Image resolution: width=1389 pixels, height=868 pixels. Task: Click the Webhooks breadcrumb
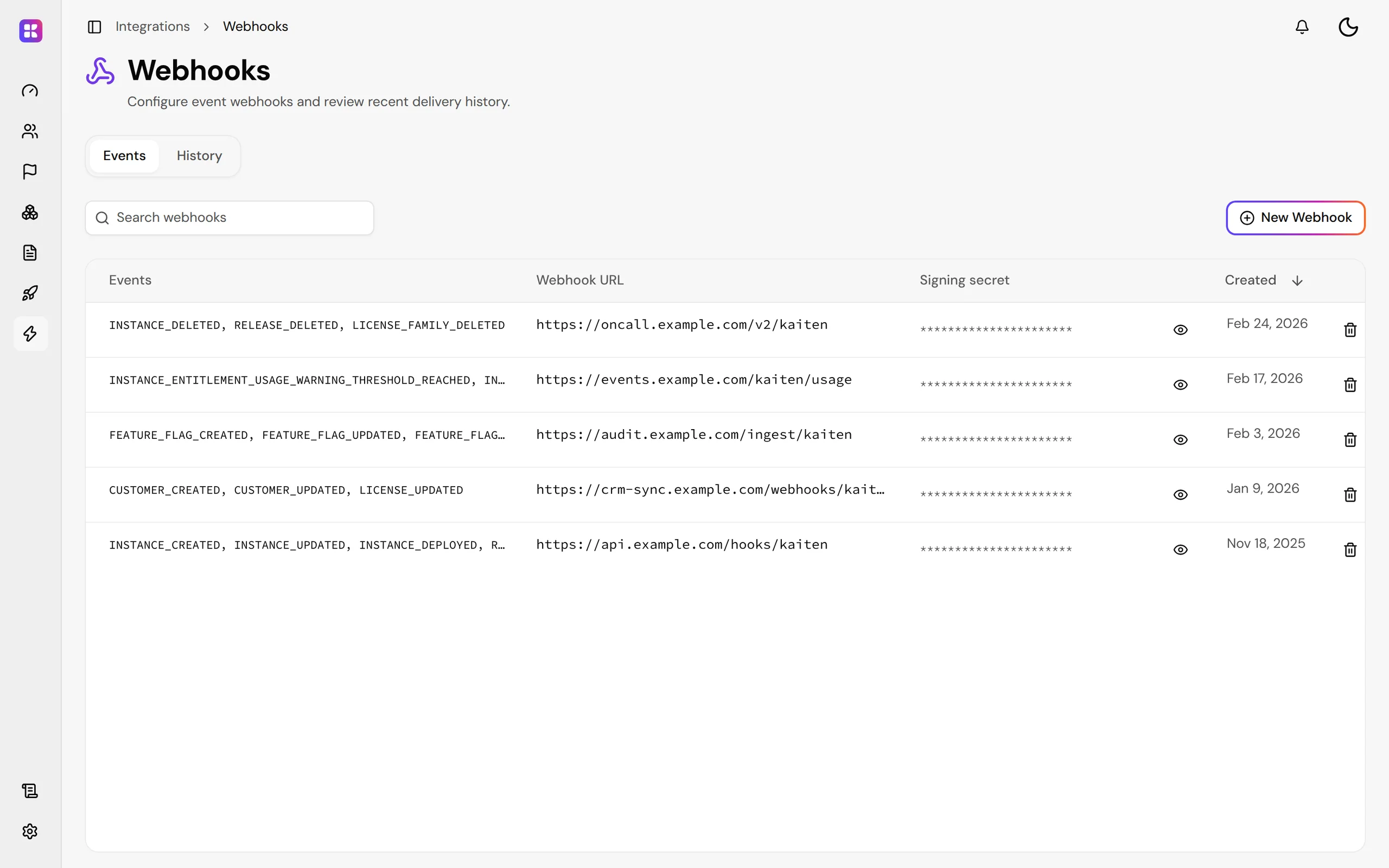(256, 27)
